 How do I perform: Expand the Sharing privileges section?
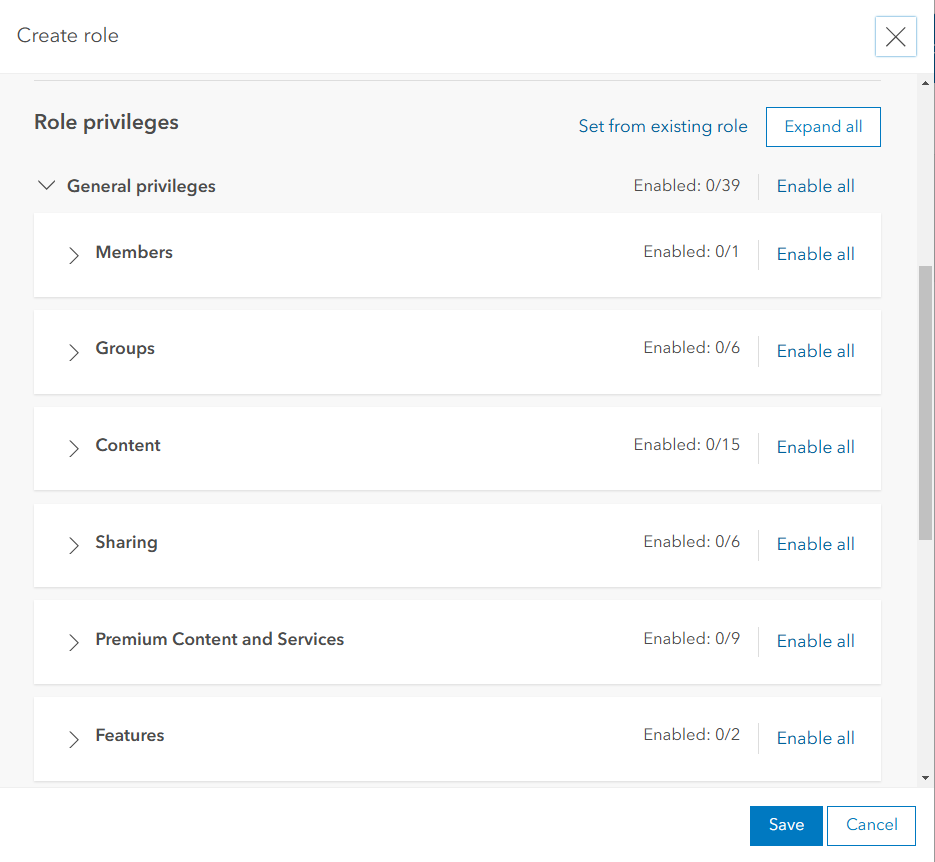[x=73, y=545]
